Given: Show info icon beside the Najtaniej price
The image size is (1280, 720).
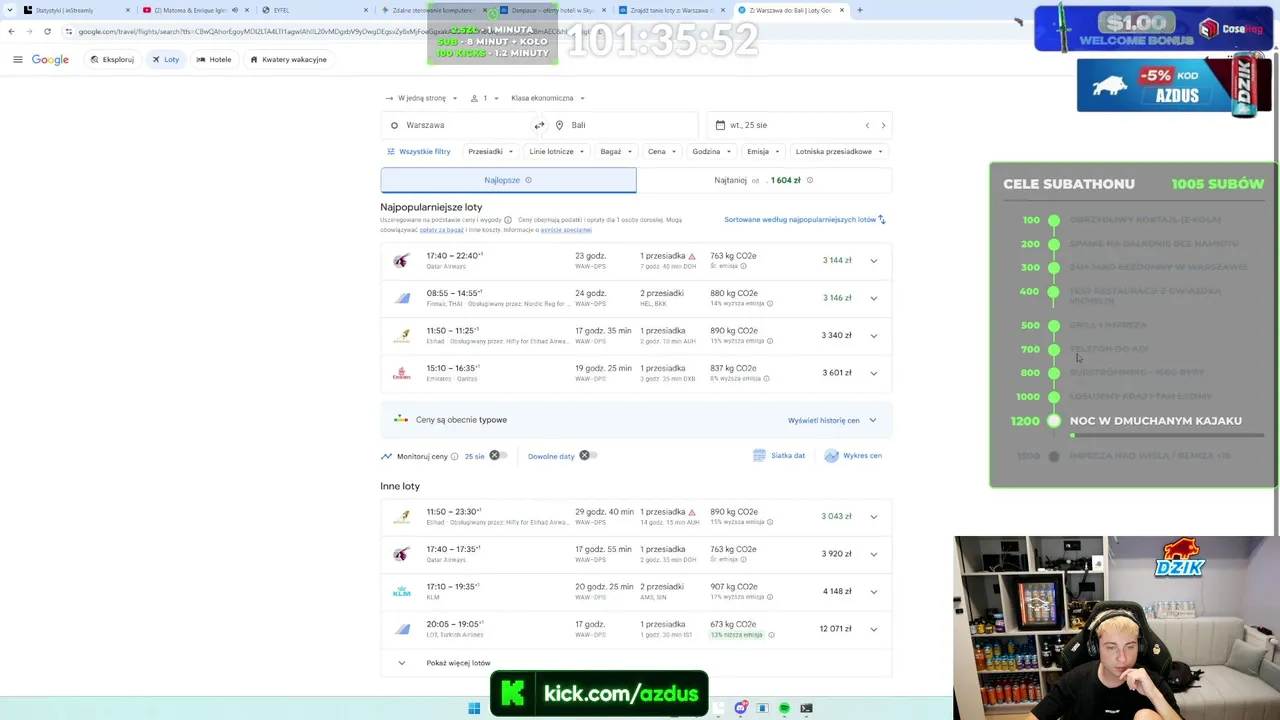Looking at the screenshot, I should tap(810, 180).
